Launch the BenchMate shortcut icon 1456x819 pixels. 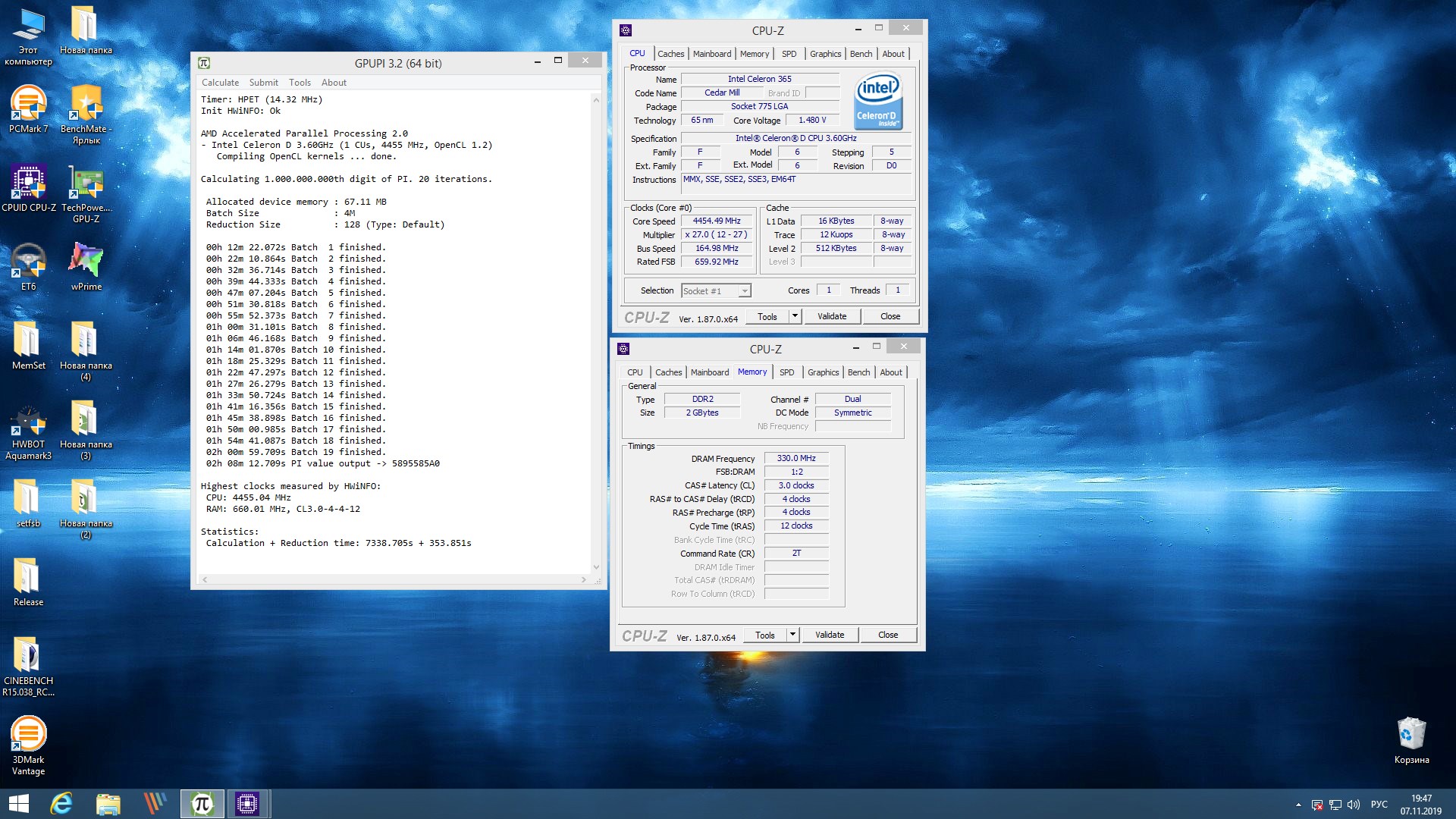pos(86,115)
